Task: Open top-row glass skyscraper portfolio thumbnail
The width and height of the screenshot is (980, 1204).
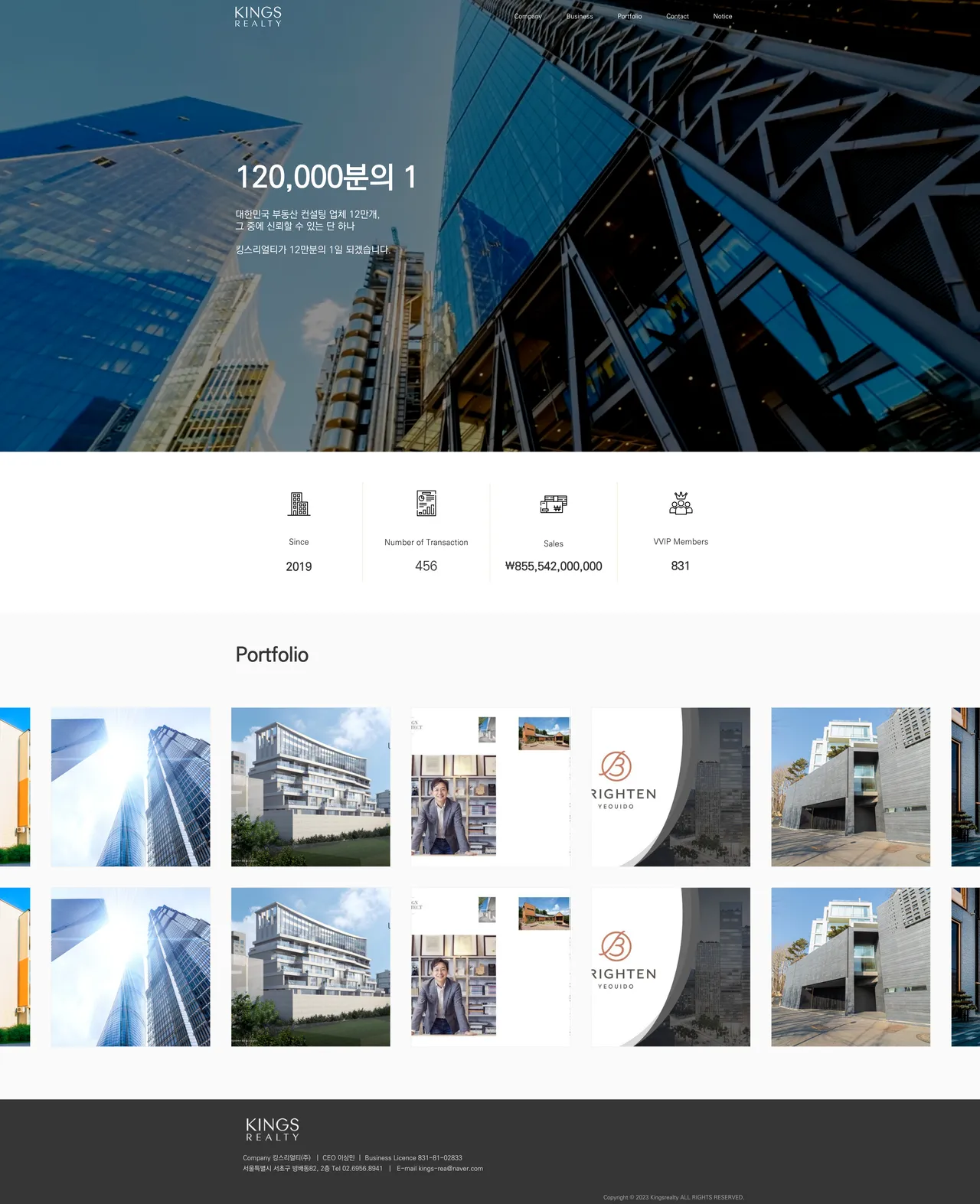Action: (x=130, y=787)
